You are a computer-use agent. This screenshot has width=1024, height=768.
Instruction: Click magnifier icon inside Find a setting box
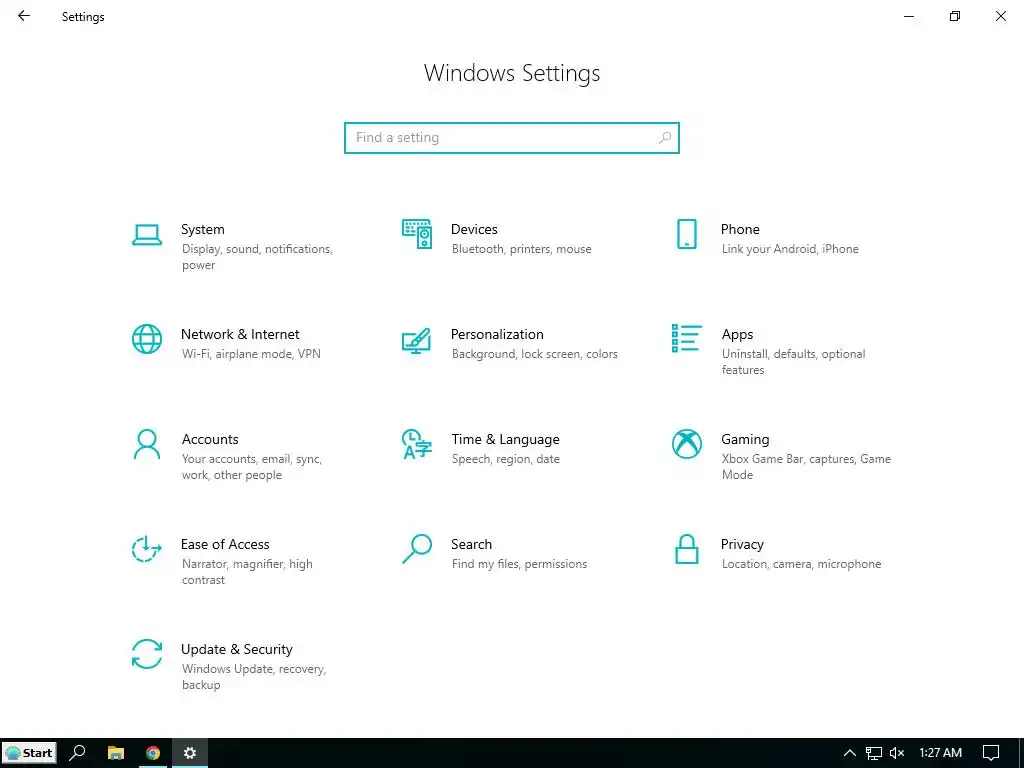coord(665,138)
